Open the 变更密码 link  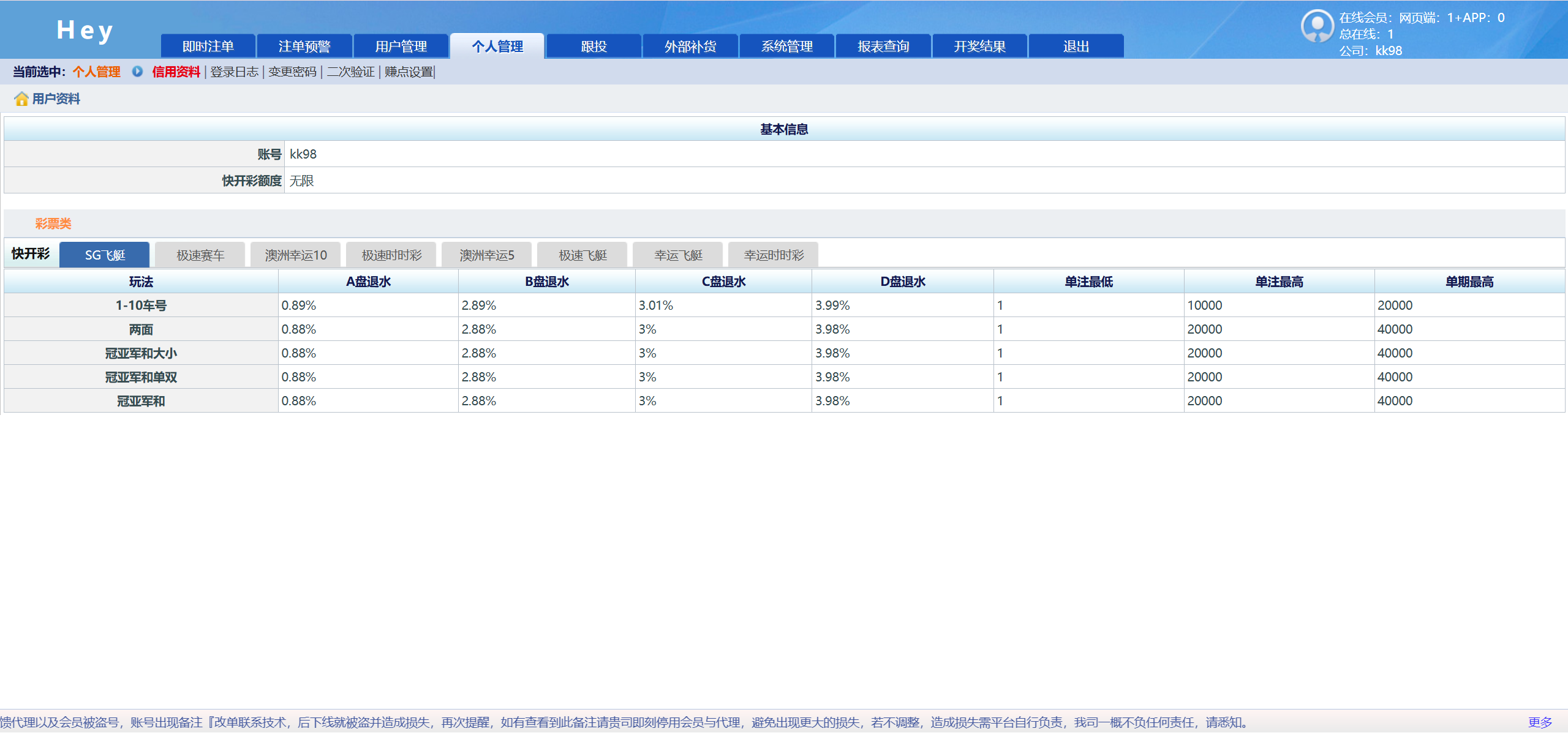coord(292,72)
